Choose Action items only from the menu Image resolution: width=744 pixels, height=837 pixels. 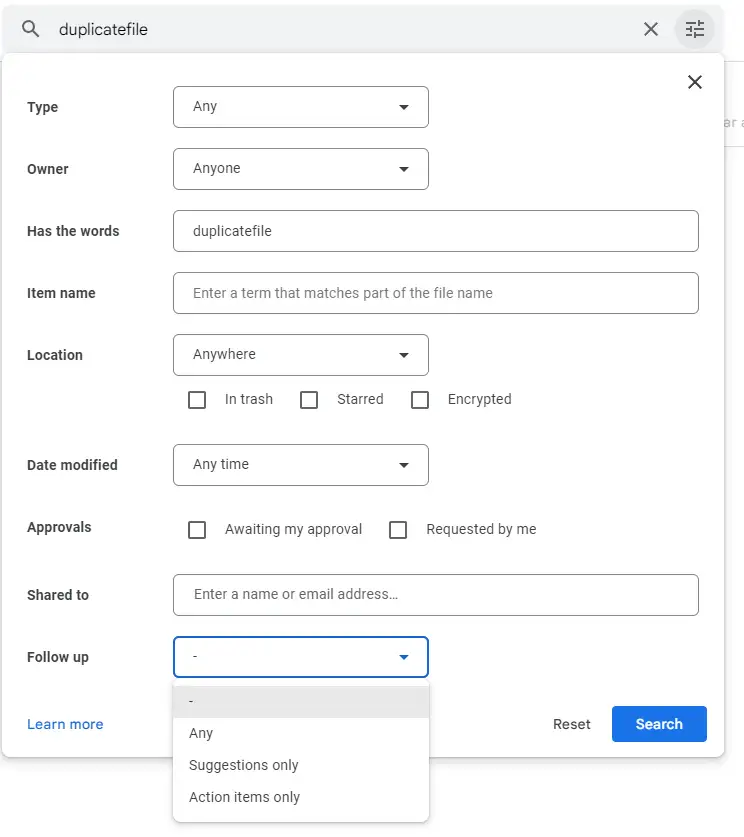pos(242,797)
